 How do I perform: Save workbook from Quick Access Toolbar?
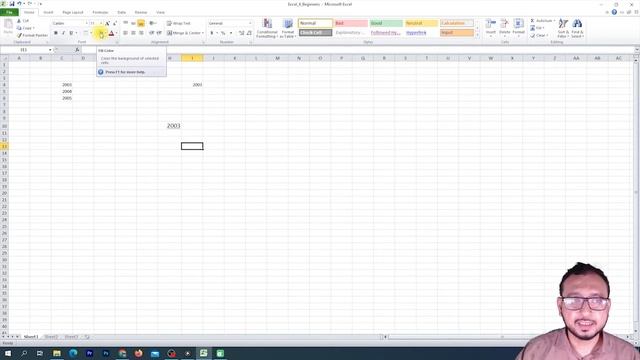pos(12,4)
